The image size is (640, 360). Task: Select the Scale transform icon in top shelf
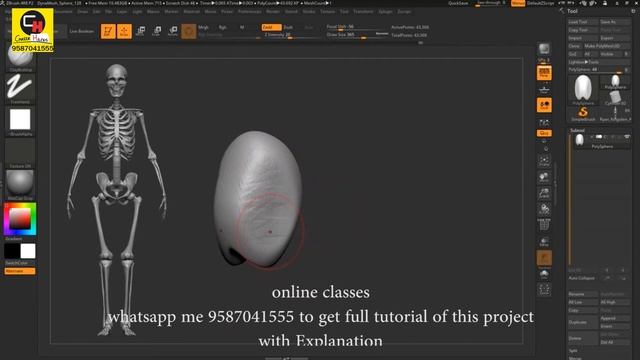click(x=156, y=31)
